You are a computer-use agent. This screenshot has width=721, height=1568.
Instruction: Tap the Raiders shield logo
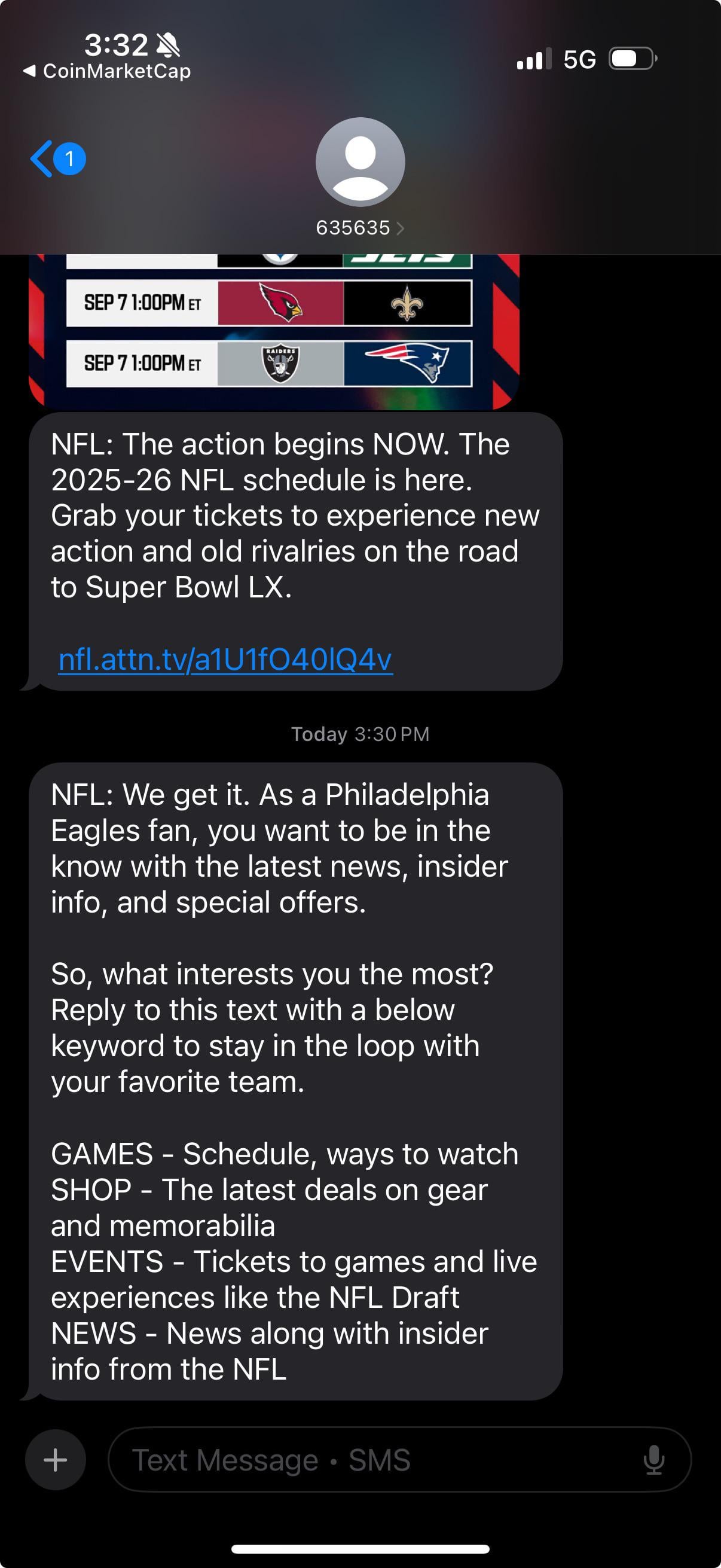tap(280, 364)
